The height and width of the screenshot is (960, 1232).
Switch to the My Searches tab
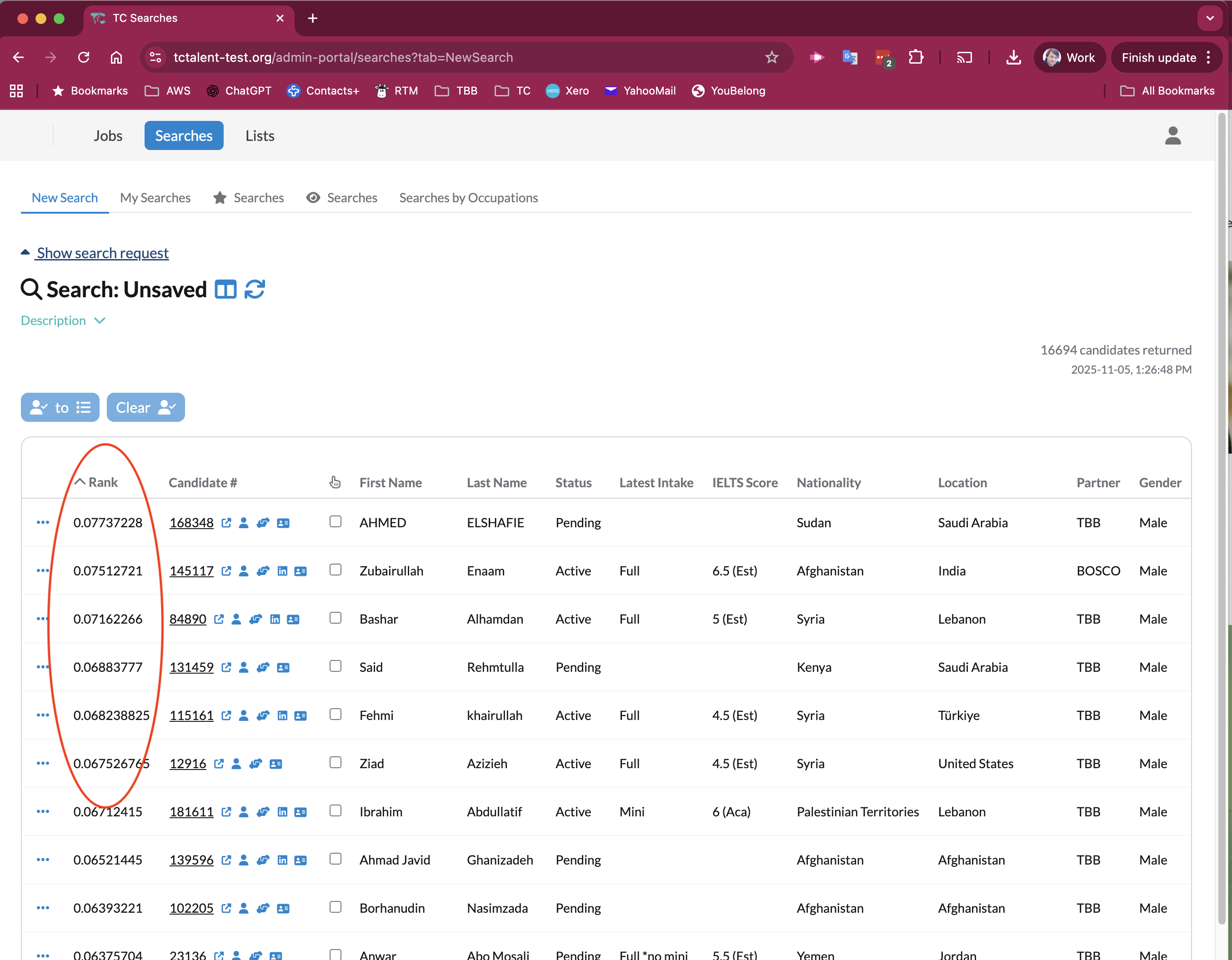click(155, 197)
